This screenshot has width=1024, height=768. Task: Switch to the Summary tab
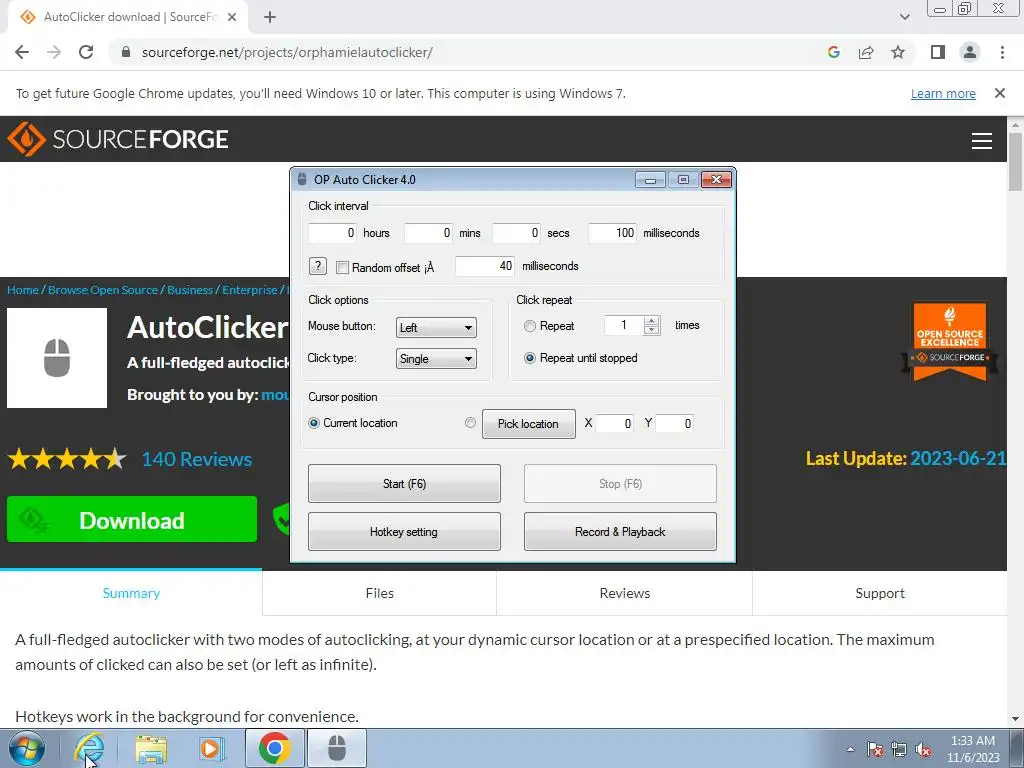point(131,593)
